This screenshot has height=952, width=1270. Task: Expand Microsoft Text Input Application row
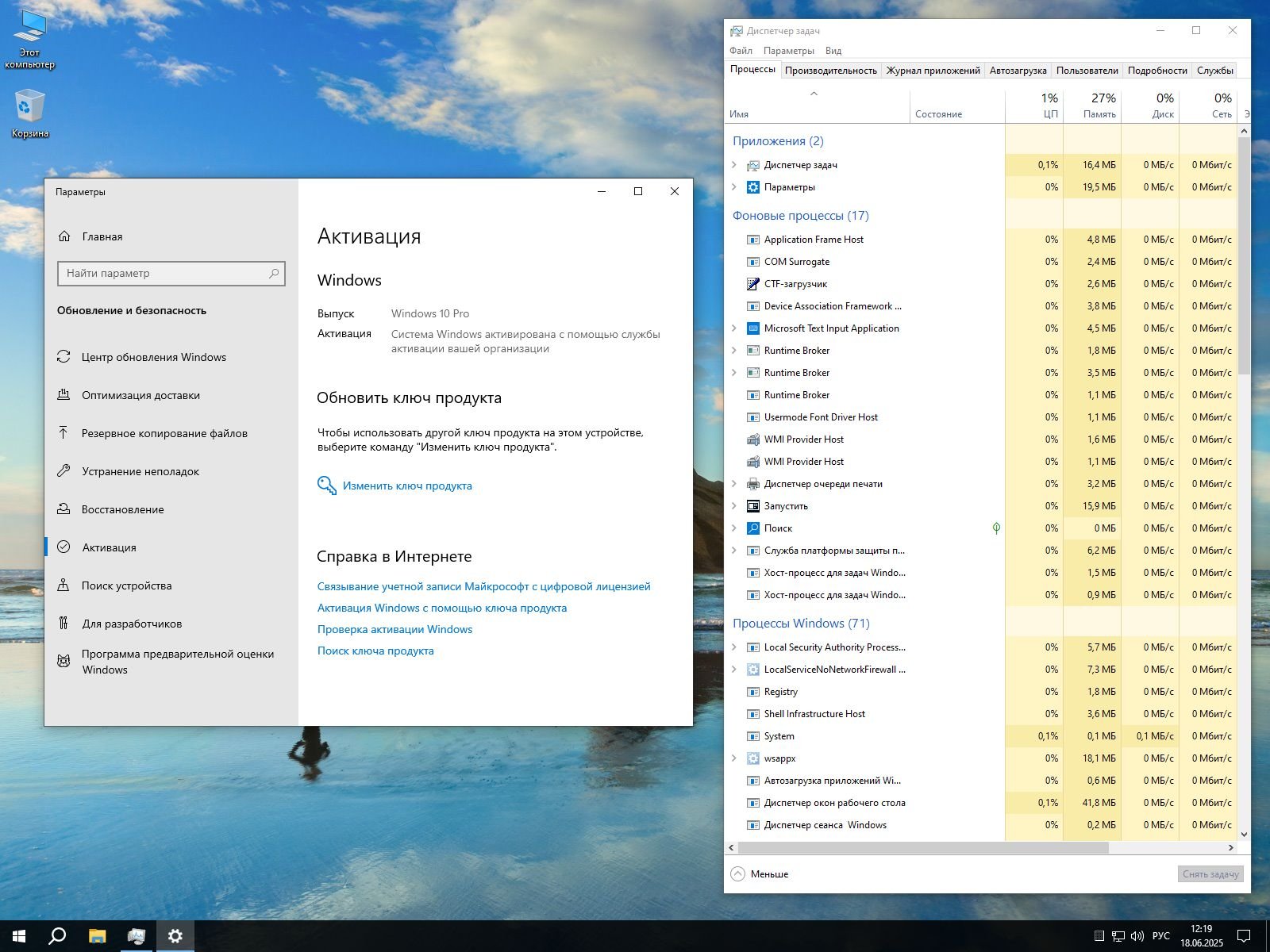coord(734,328)
